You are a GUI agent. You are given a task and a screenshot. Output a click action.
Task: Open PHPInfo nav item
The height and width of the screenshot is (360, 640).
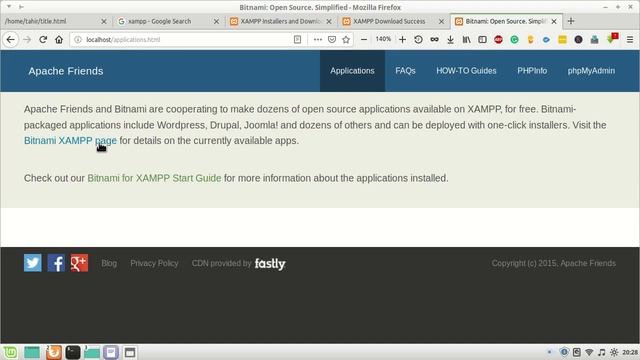click(x=532, y=71)
